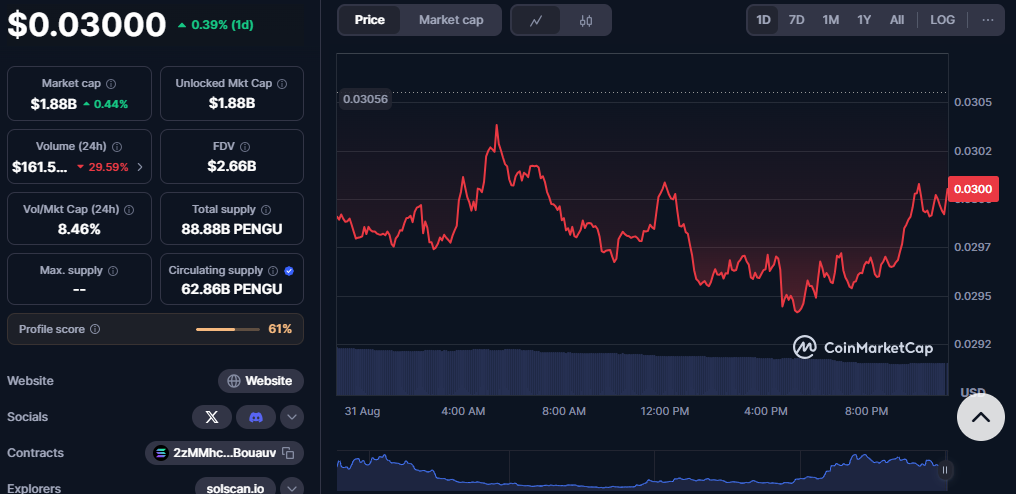Expand the Explorers dropdown
1016x494 pixels.
pyautogui.click(x=292, y=488)
